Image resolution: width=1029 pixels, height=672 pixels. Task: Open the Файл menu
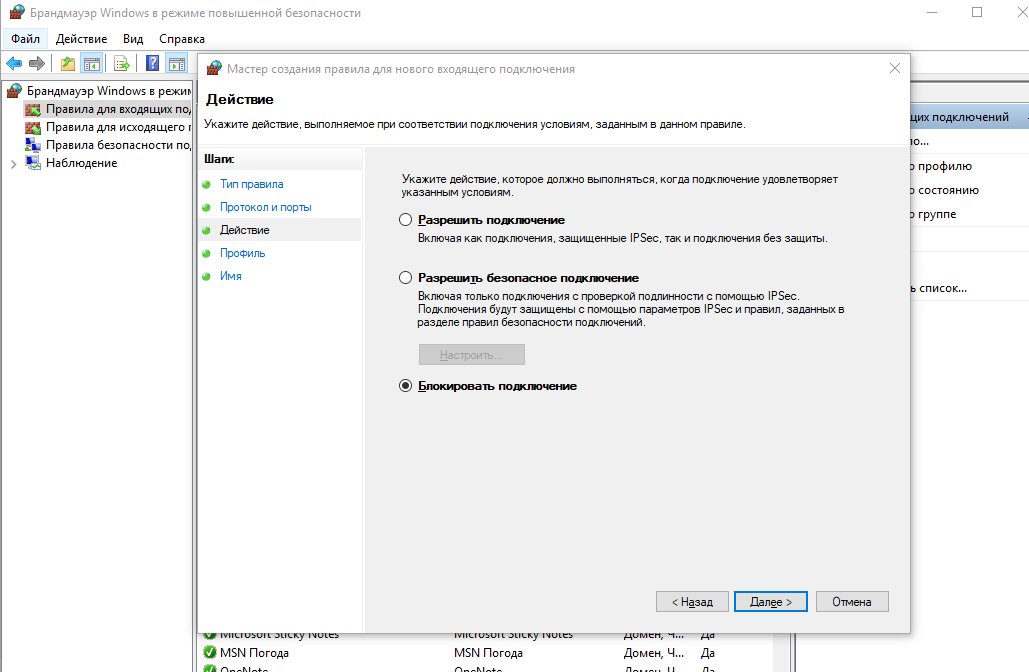[x=26, y=39]
